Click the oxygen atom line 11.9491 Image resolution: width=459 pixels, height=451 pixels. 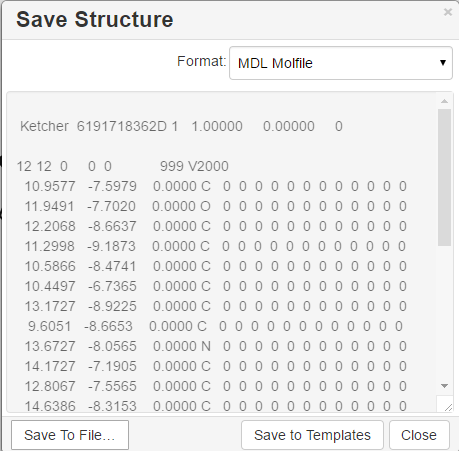216,206
